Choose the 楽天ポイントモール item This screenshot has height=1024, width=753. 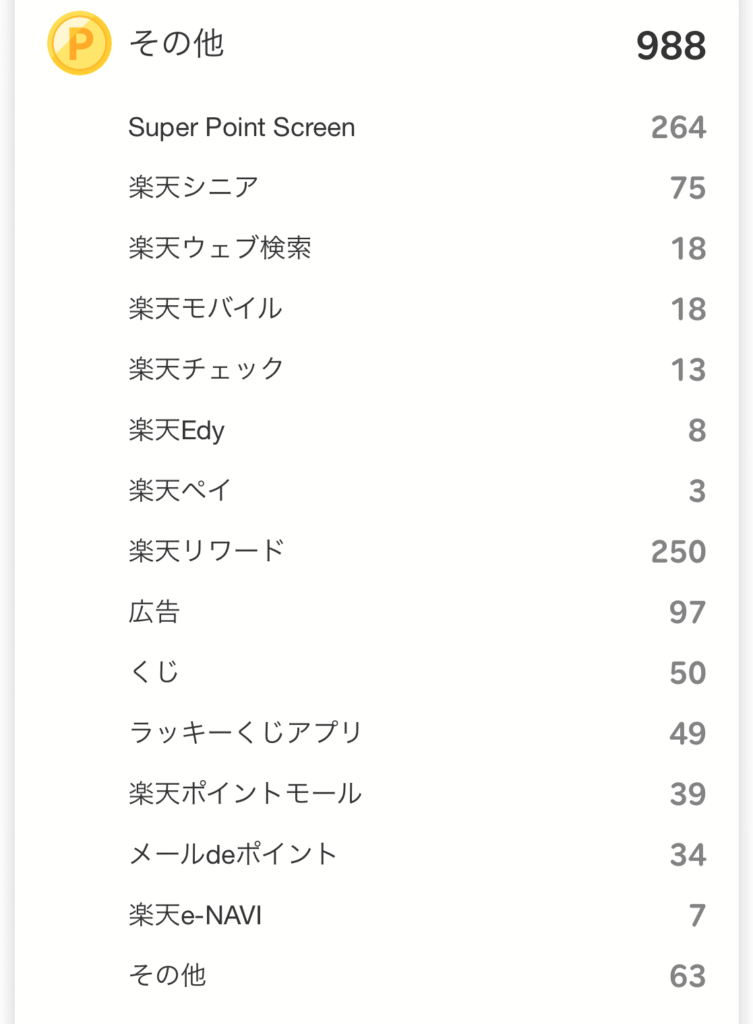(x=417, y=794)
